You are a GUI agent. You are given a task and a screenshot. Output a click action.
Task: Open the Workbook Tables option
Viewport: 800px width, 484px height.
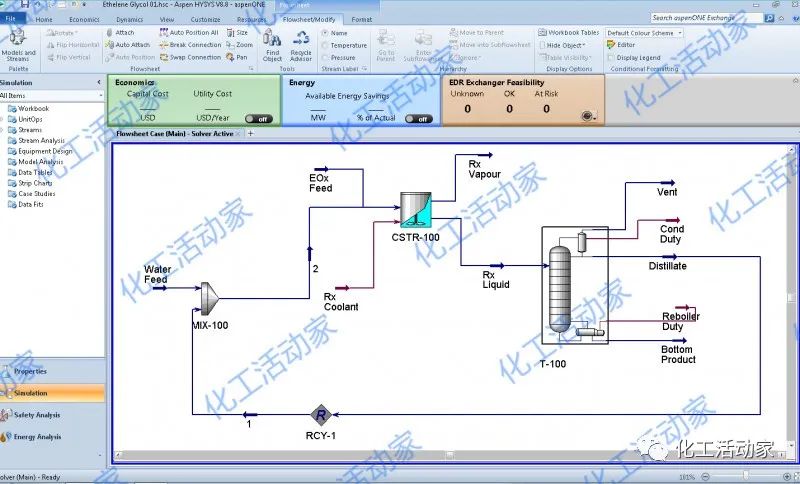[569, 33]
